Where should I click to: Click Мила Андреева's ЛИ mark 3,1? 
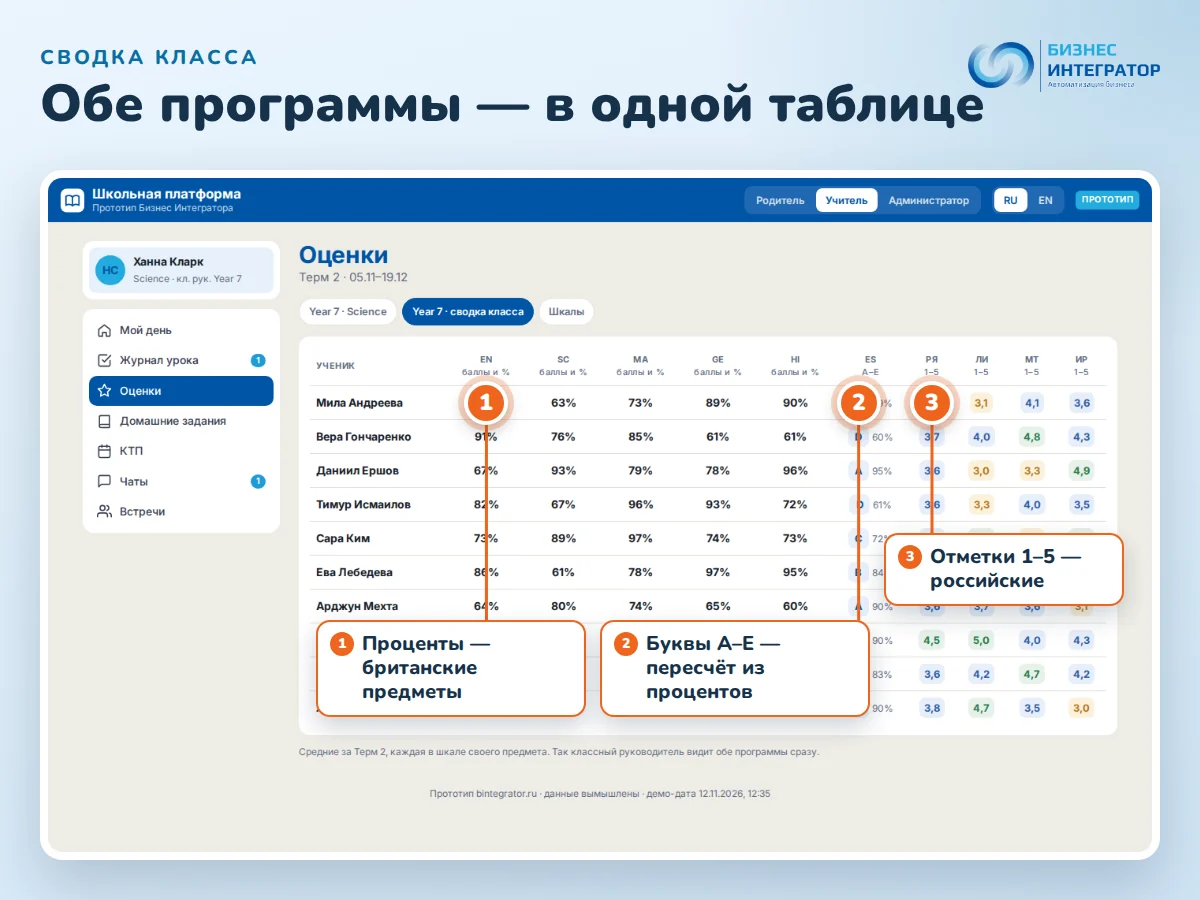(982, 403)
